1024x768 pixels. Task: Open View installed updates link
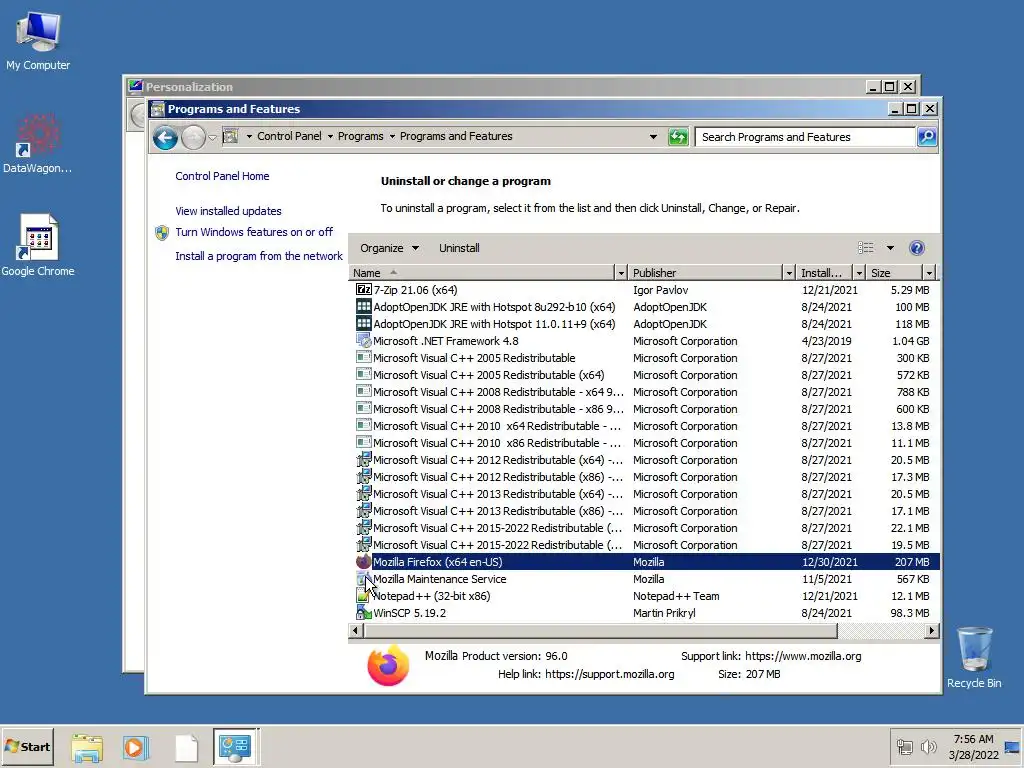(228, 211)
